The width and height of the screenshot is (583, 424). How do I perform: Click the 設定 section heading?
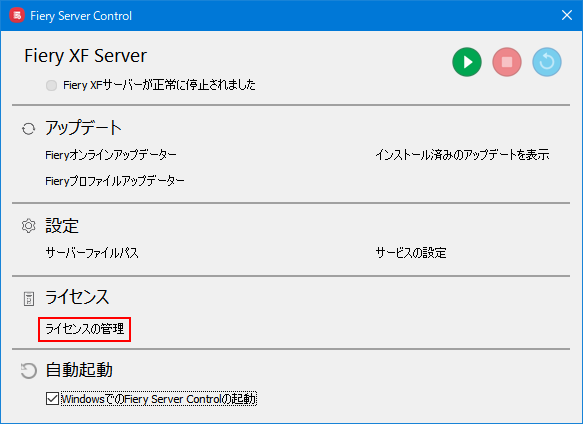point(62,226)
